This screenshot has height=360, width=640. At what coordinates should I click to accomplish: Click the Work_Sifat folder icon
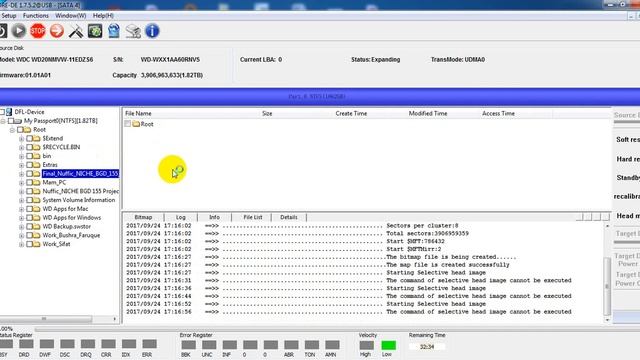(x=37, y=244)
